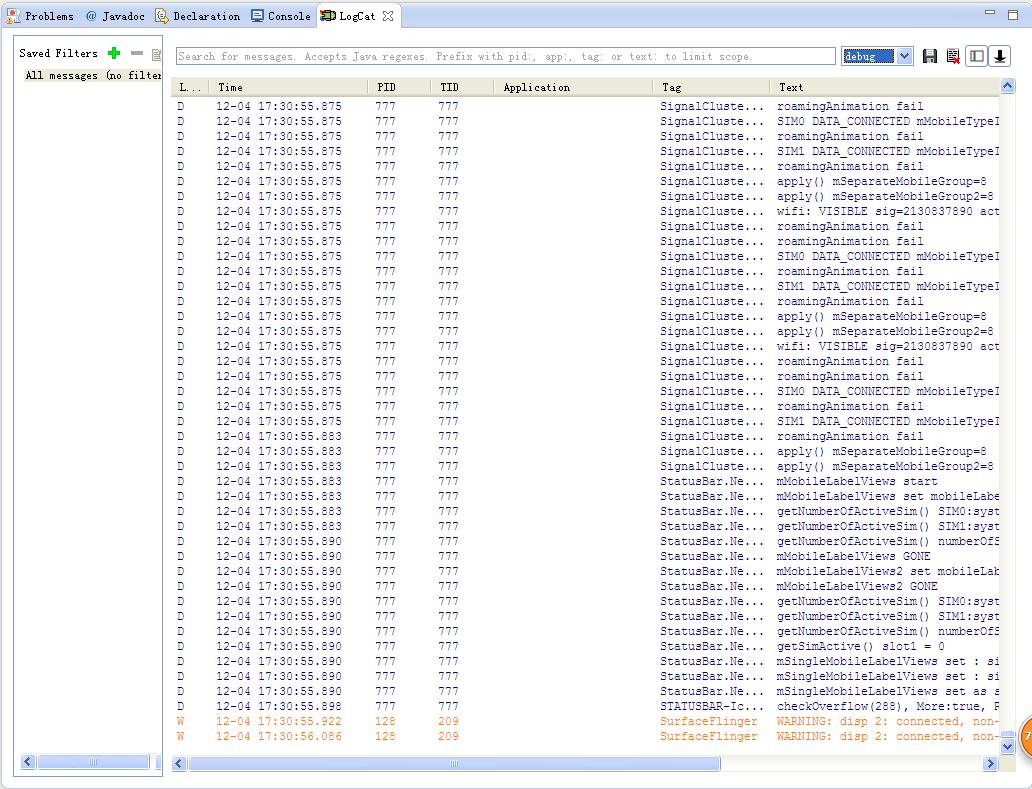Switch to the Problems tab
Viewport: 1032px width, 789px height.
coord(40,16)
